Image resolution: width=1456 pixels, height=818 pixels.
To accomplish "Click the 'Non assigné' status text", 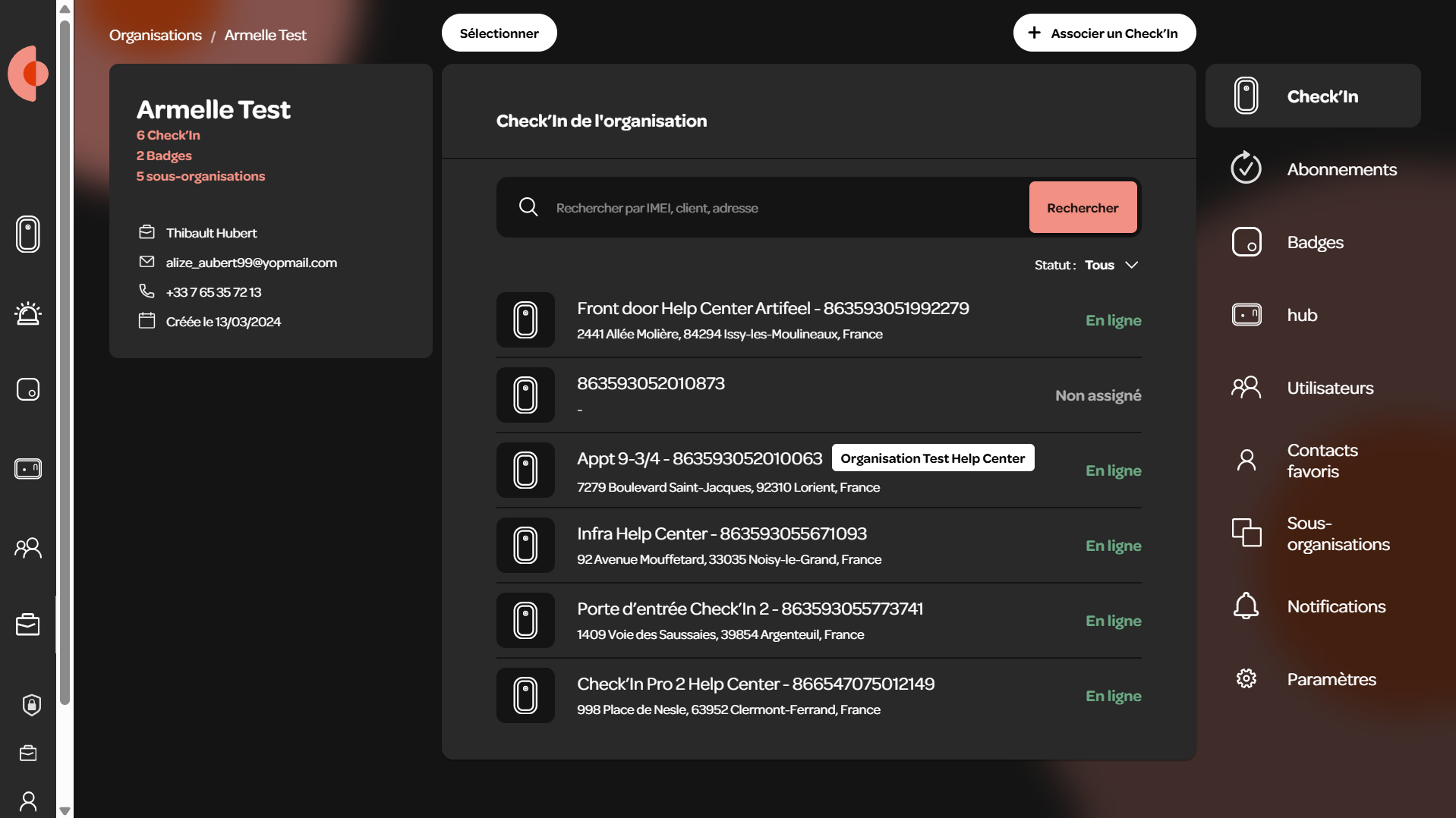I will 1098,395.
